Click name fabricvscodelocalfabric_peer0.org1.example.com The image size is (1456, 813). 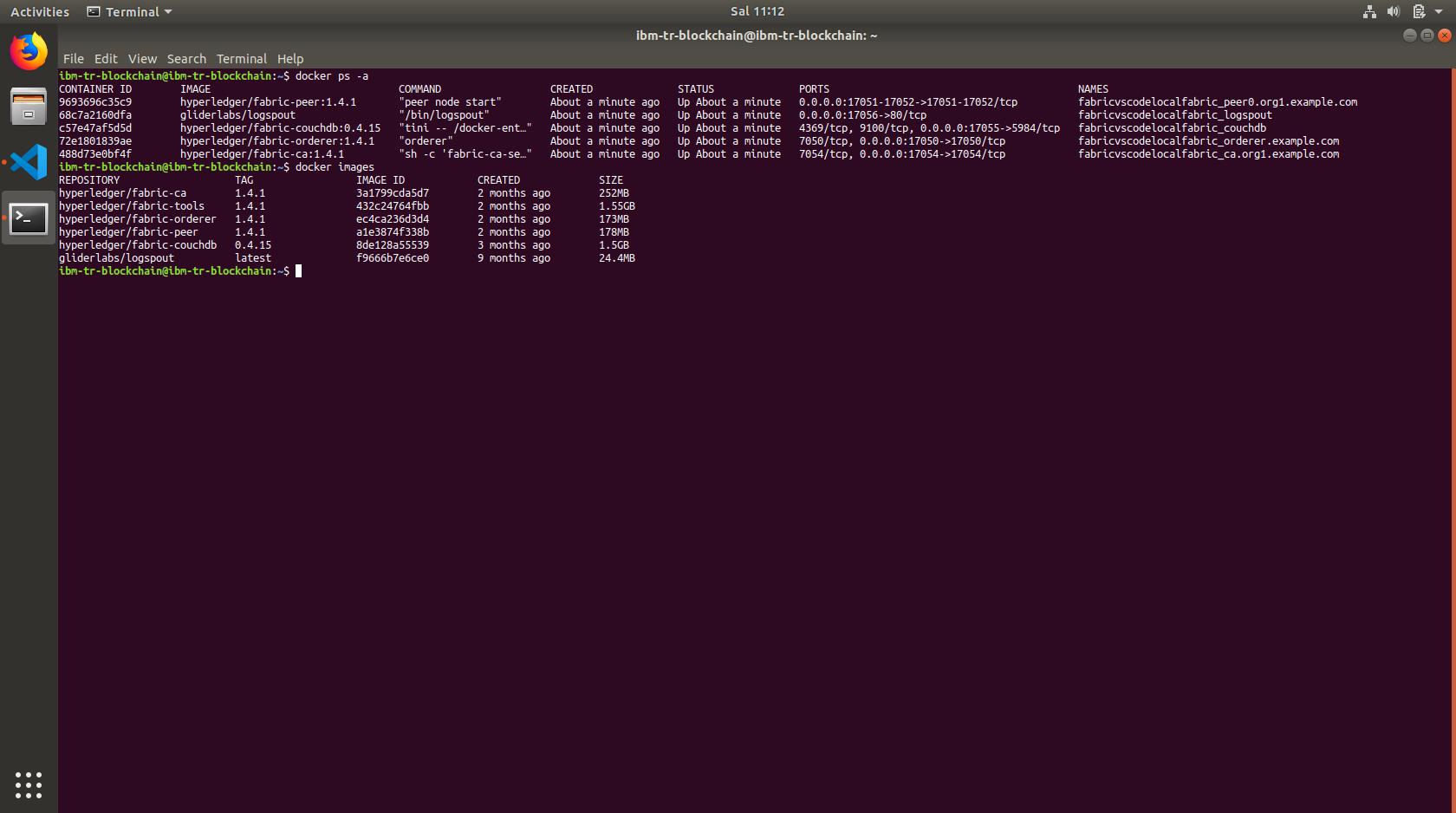pos(1218,102)
